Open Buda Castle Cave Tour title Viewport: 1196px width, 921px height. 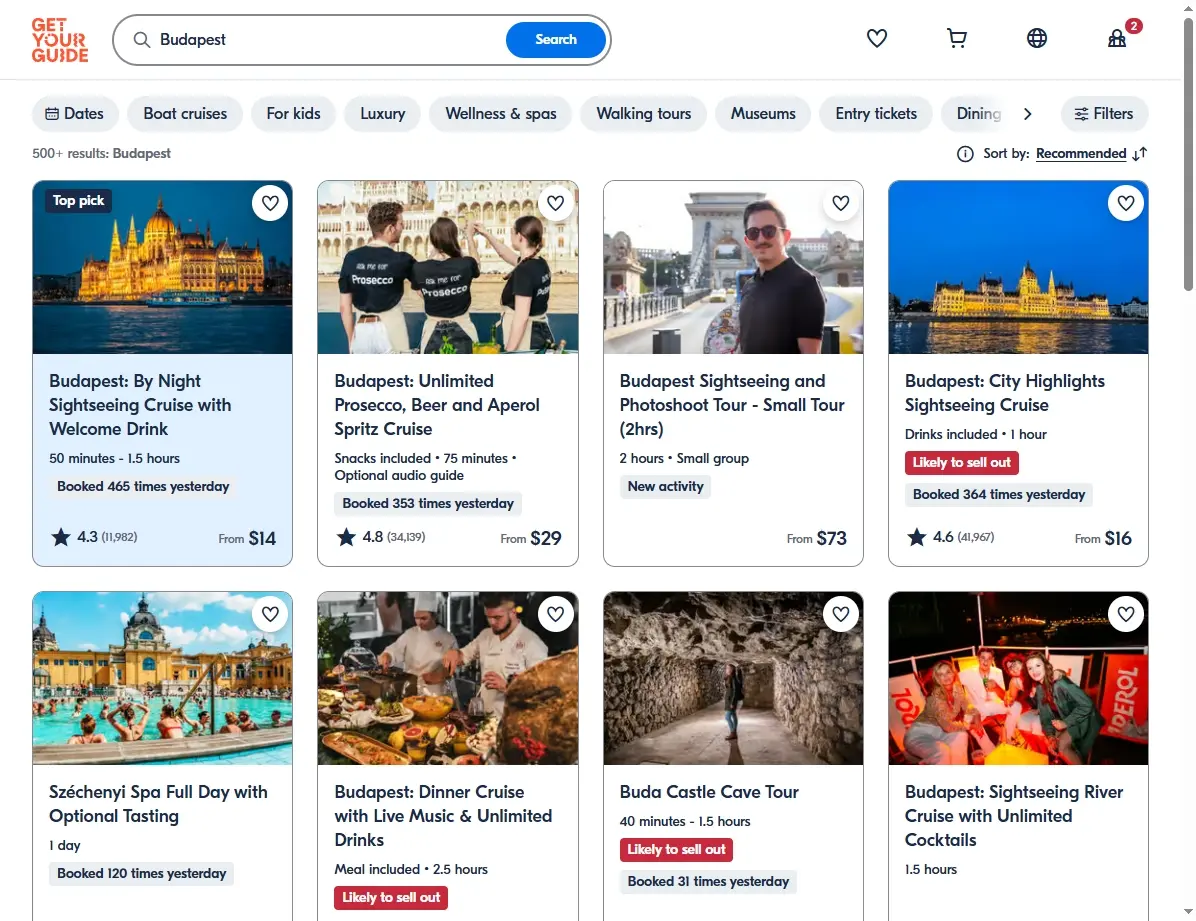(x=709, y=792)
